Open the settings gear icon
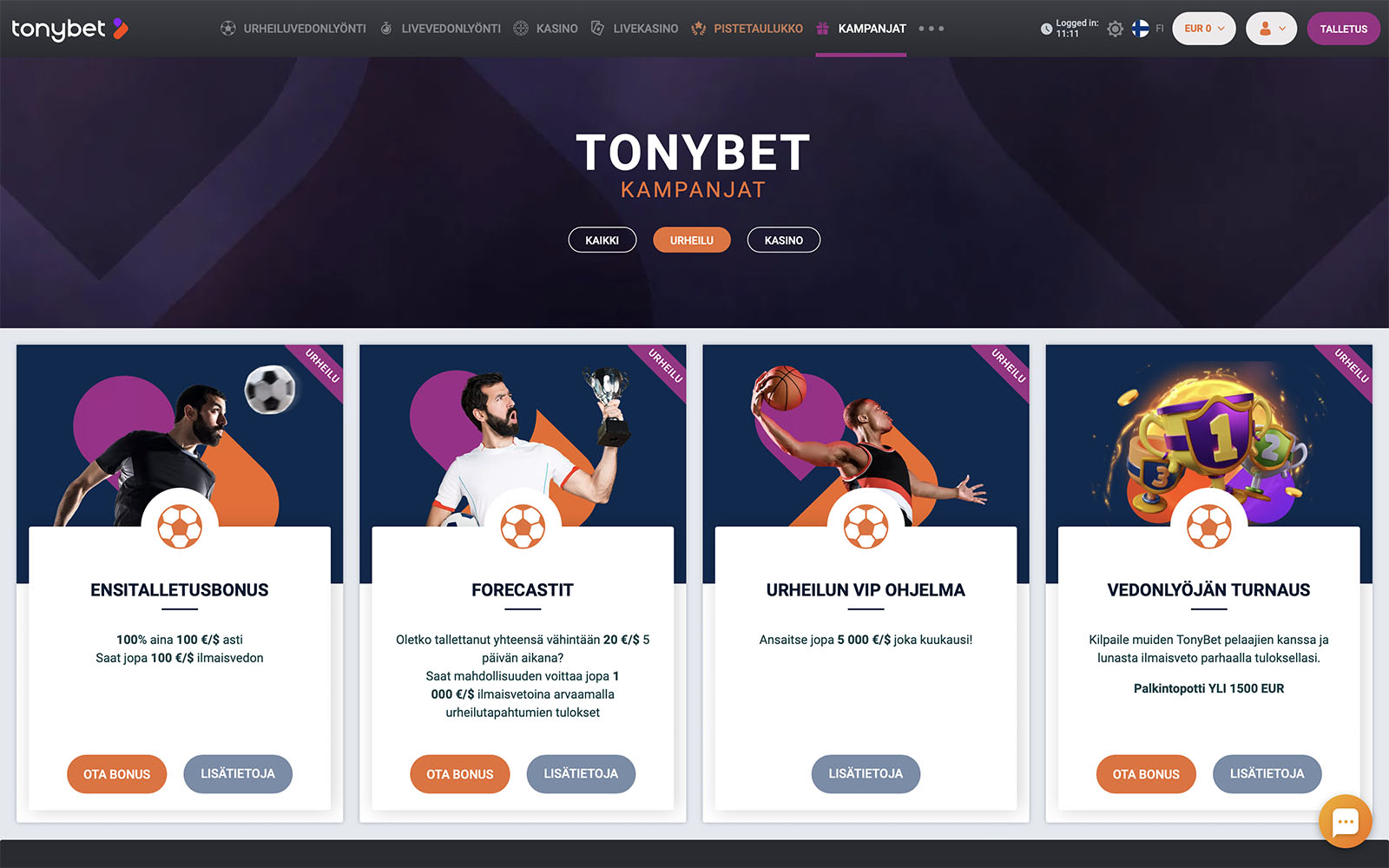The width and height of the screenshot is (1389, 868). point(1116,29)
